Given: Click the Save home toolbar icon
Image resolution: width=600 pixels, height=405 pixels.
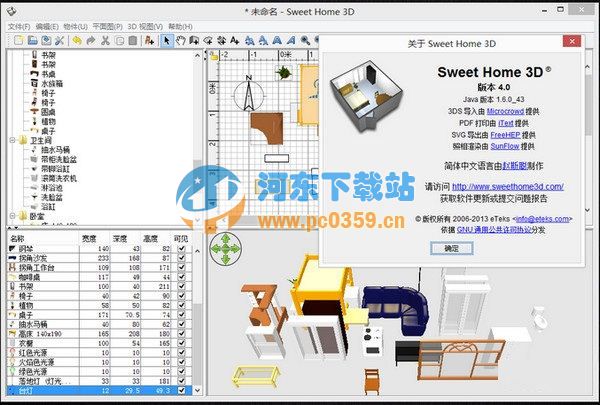Looking at the screenshot, I should pyautogui.click(x=46, y=40).
